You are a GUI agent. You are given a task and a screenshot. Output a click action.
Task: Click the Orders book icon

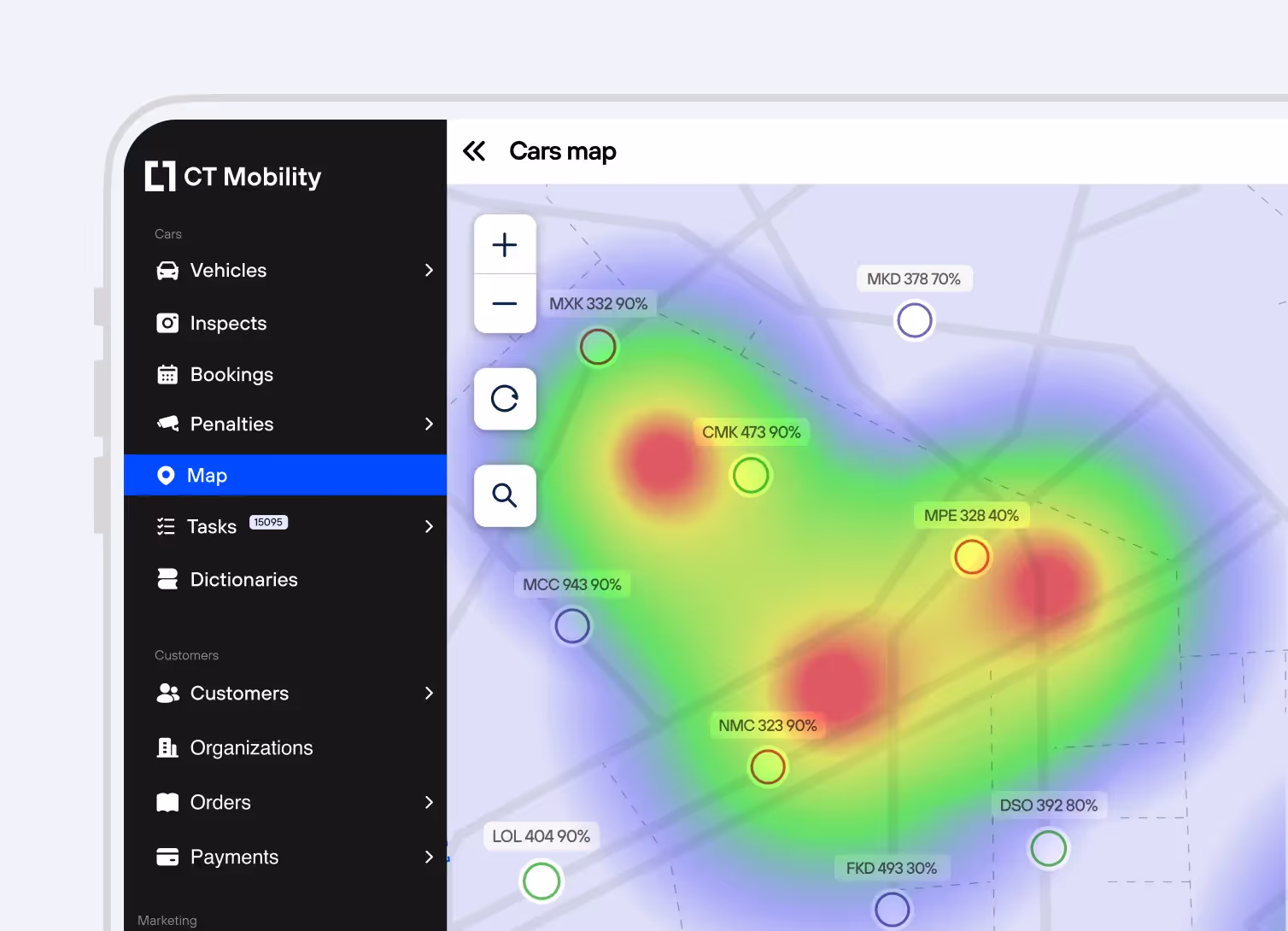(x=167, y=802)
